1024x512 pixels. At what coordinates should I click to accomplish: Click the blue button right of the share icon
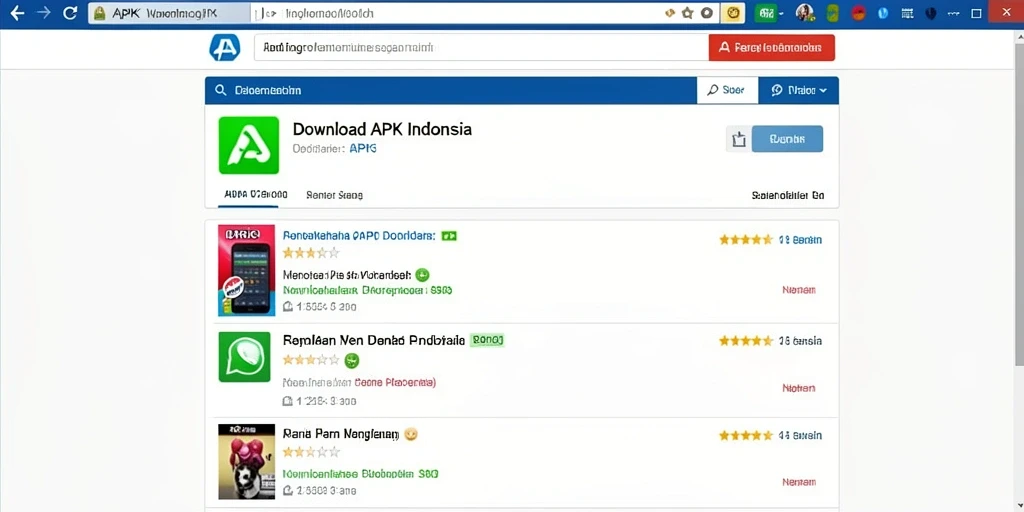click(x=788, y=139)
